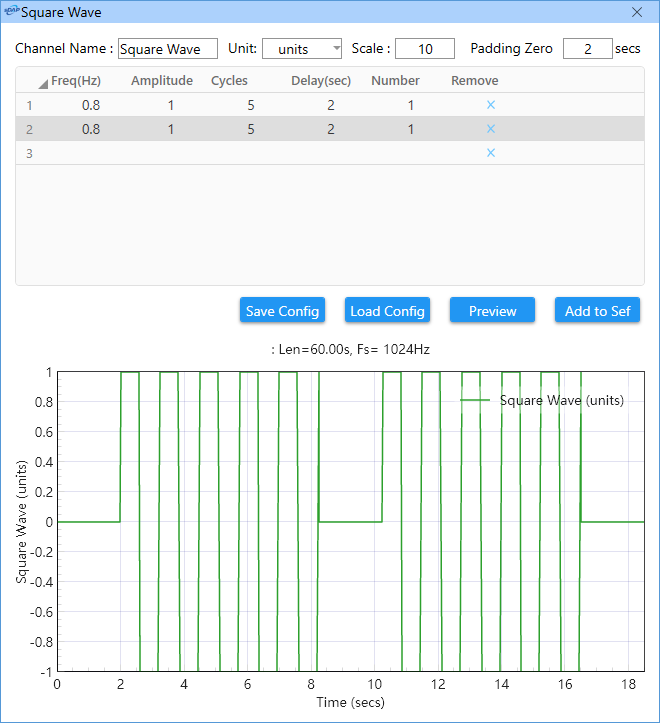Click the Square Wave (units) legend entry
Image resolution: width=660 pixels, height=723 pixels.
[561, 400]
